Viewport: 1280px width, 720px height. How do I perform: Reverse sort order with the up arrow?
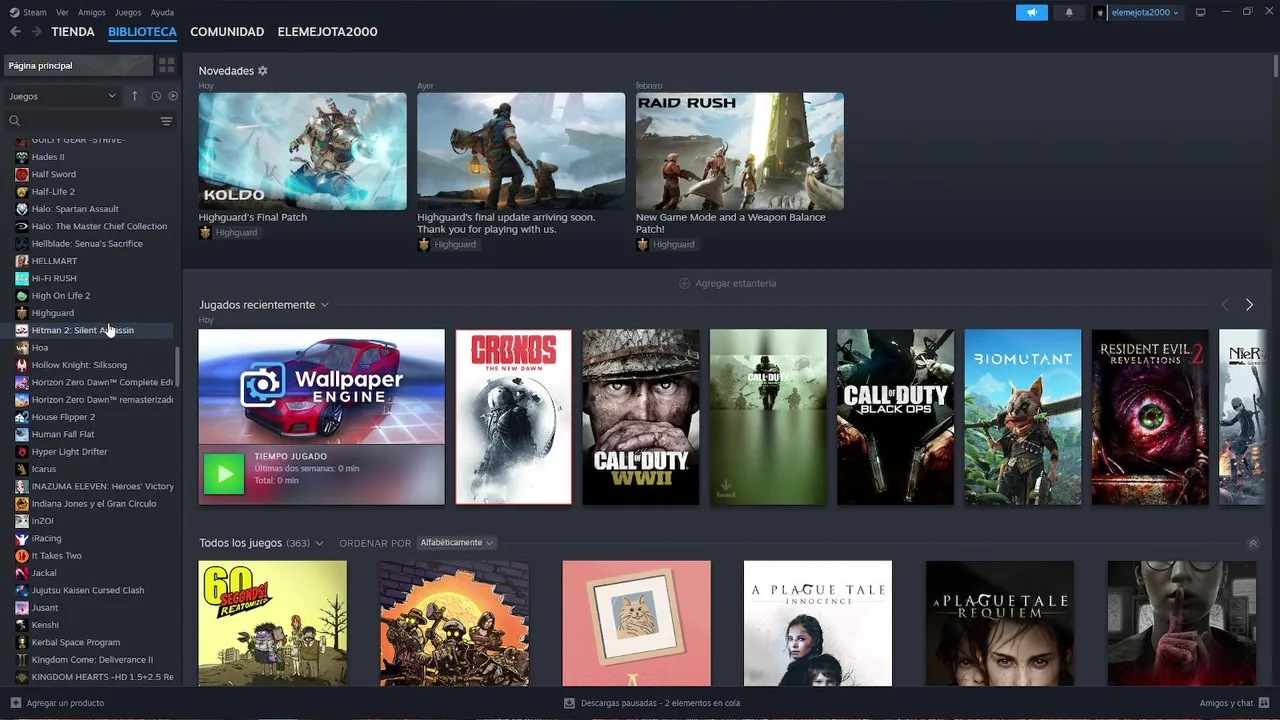135,96
